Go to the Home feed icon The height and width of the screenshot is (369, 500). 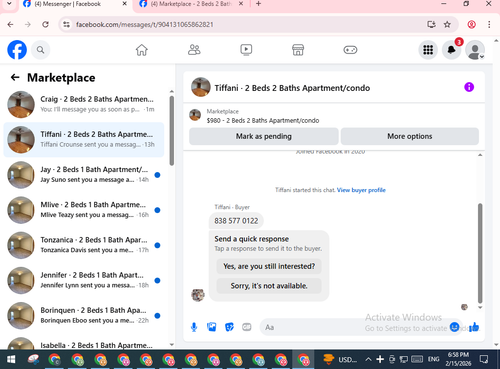(x=142, y=50)
